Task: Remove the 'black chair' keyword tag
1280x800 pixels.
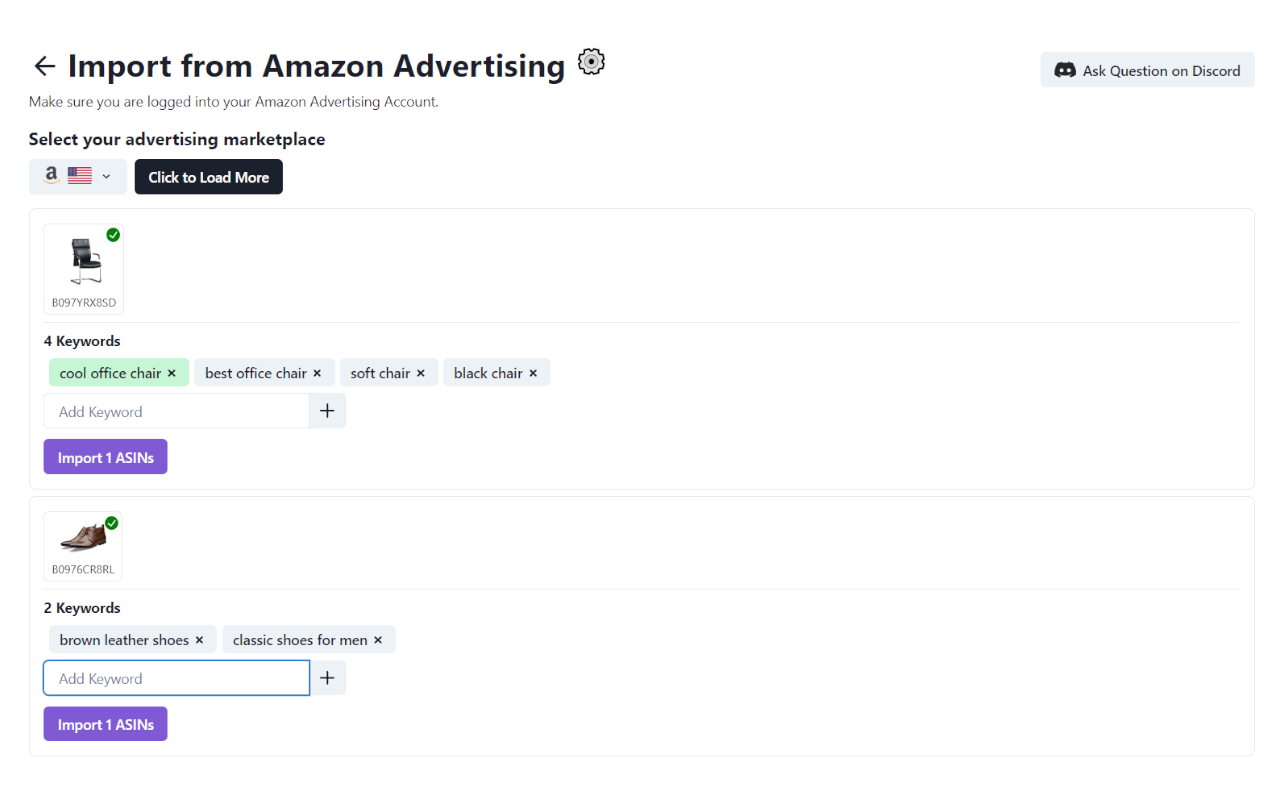Action: click(535, 372)
